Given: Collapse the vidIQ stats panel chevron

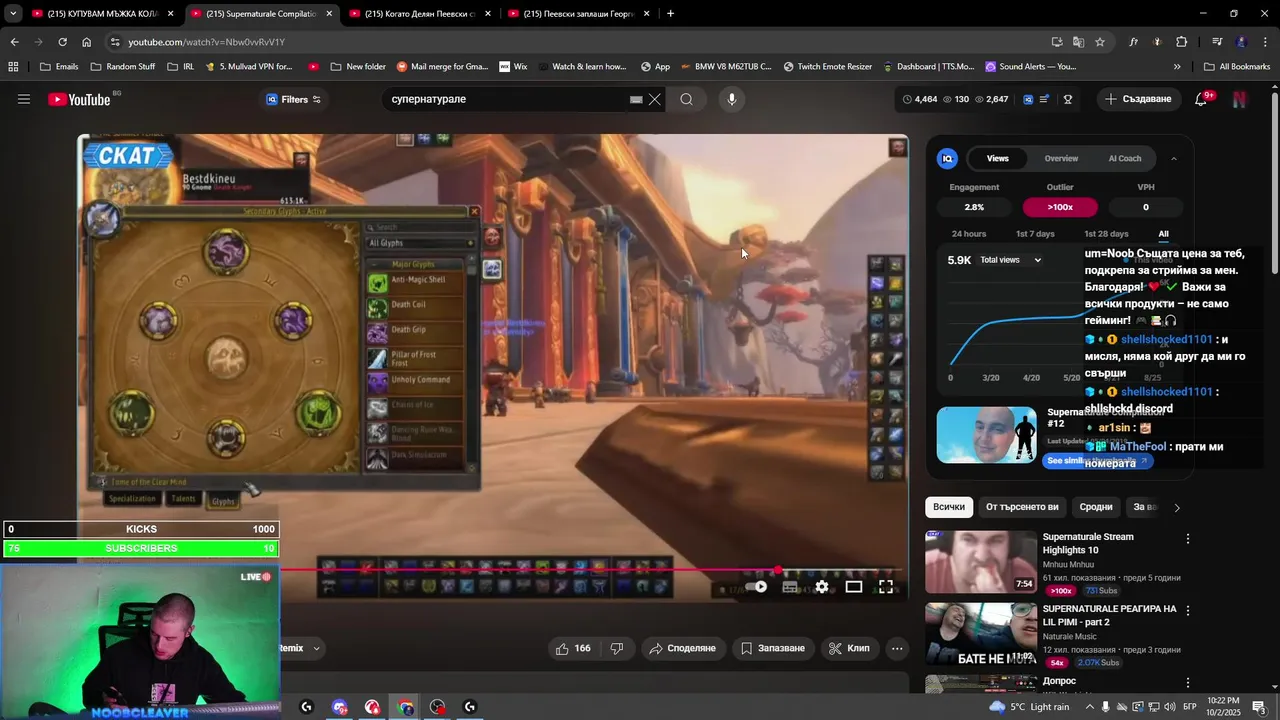Looking at the screenshot, I should click(x=1174, y=158).
